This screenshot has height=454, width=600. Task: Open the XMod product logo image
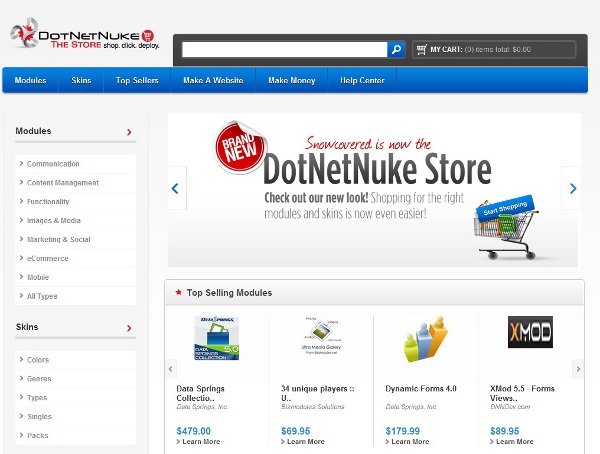530,332
